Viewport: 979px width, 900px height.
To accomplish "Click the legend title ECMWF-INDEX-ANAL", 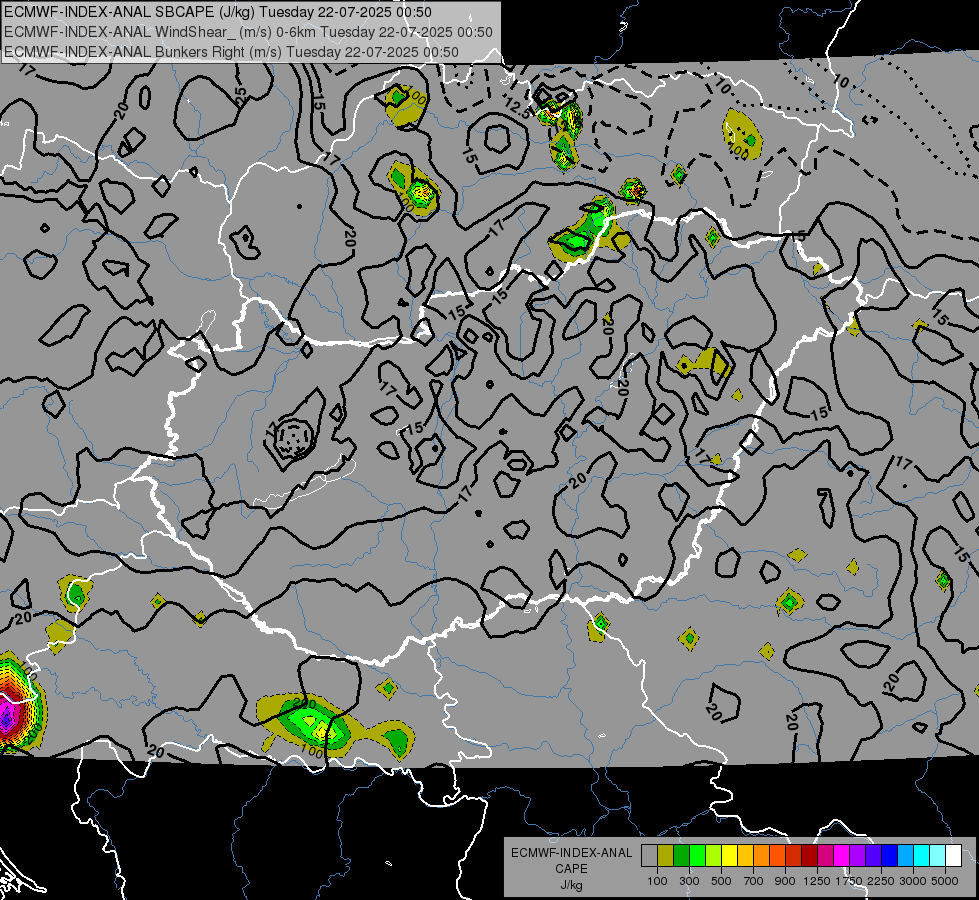I will pos(572,853).
